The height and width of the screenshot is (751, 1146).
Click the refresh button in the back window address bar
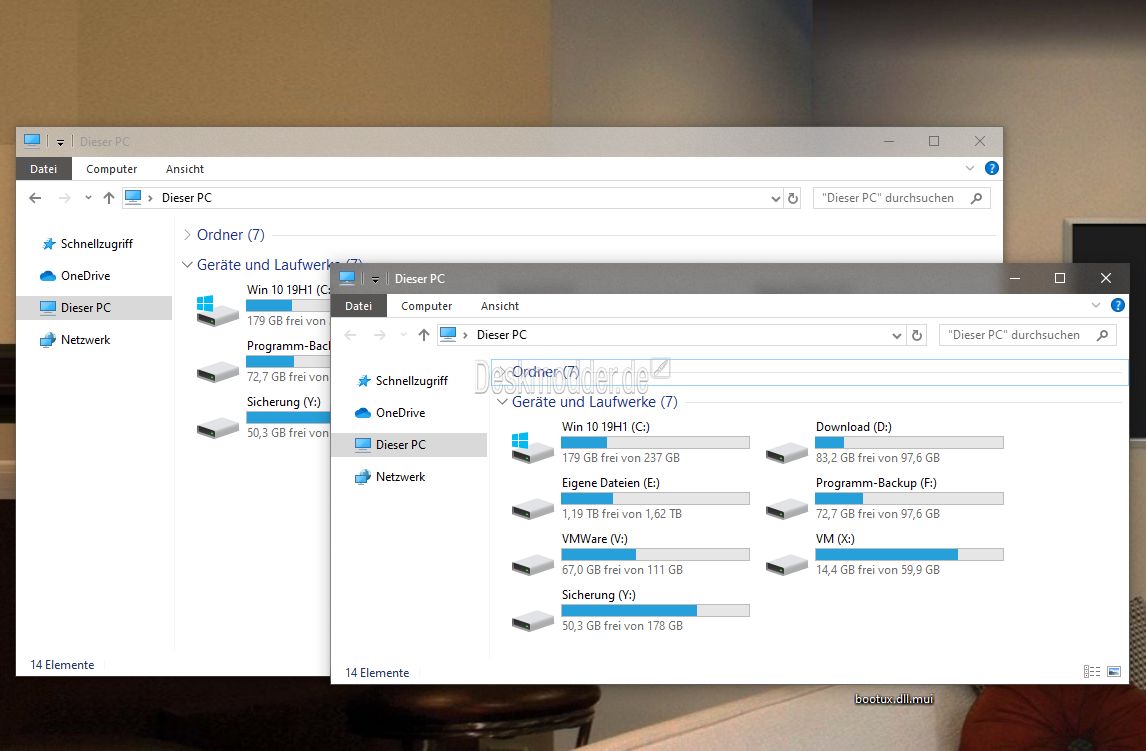793,198
